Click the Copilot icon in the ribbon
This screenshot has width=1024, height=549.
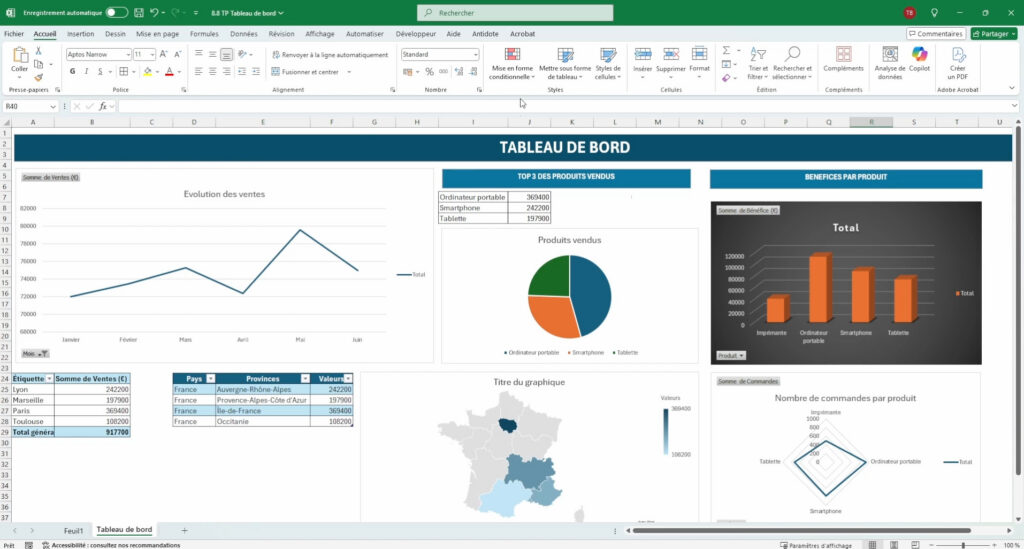tap(919, 55)
